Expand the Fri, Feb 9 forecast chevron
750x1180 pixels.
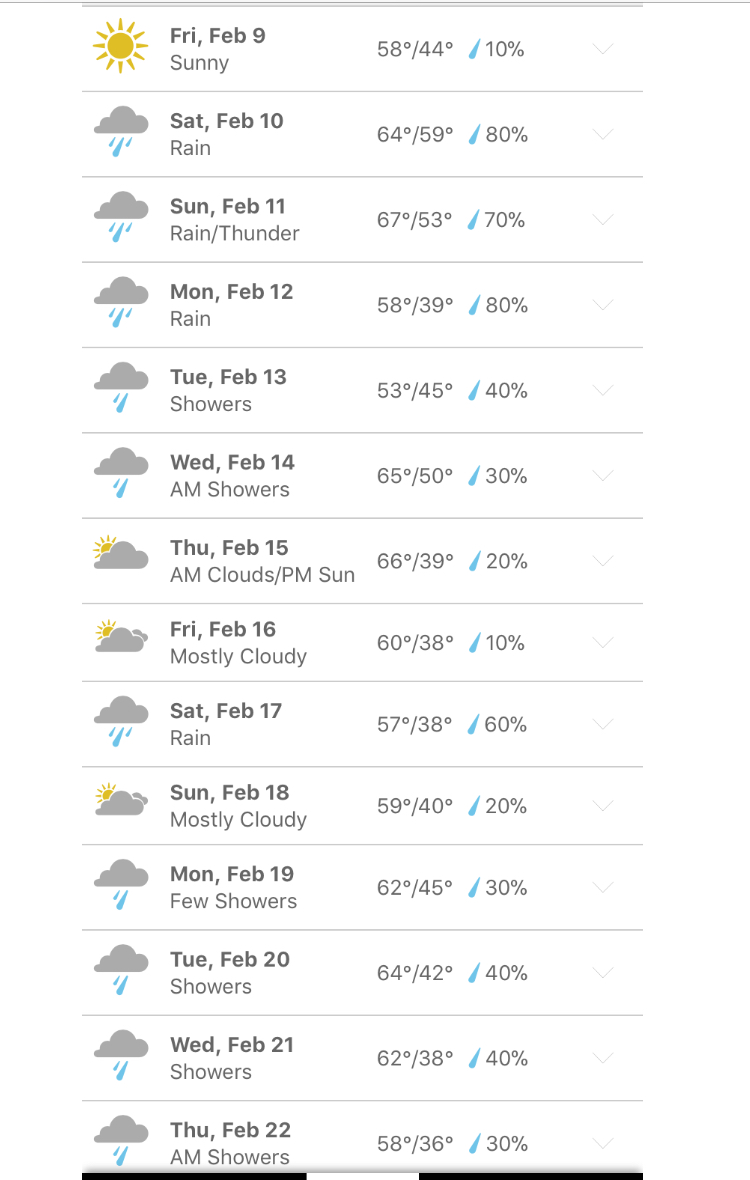(x=603, y=49)
